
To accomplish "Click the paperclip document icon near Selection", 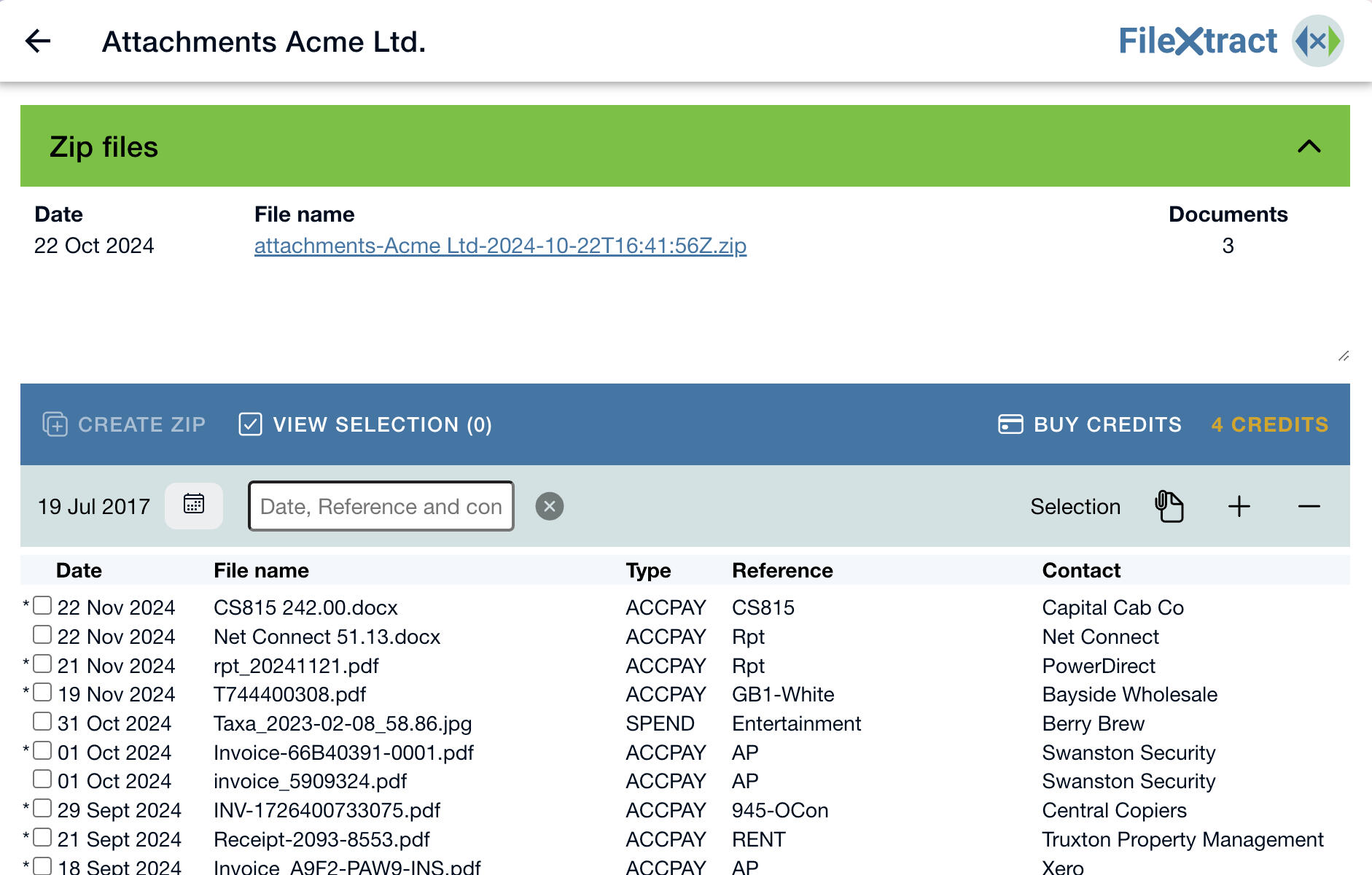I will click(1169, 505).
